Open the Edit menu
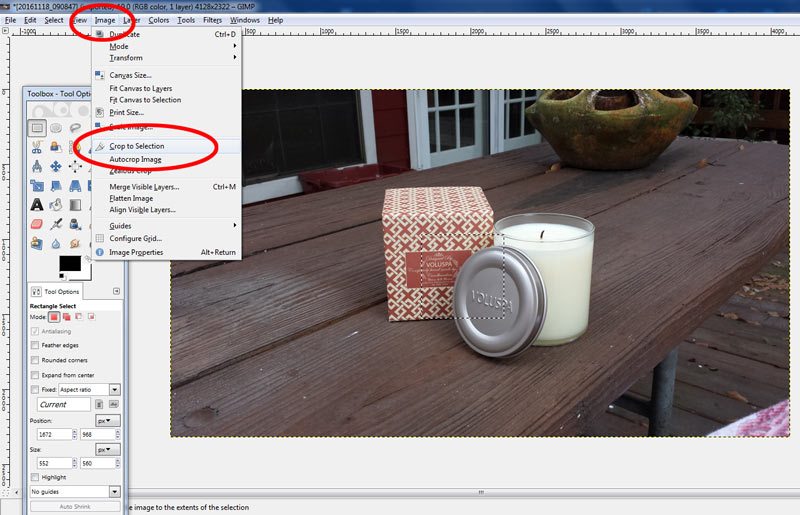The image size is (800, 515). pyautogui.click(x=30, y=20)
